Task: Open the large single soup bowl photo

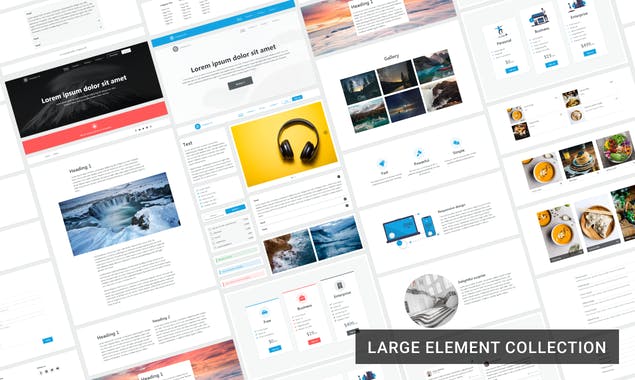Action: 542,172
